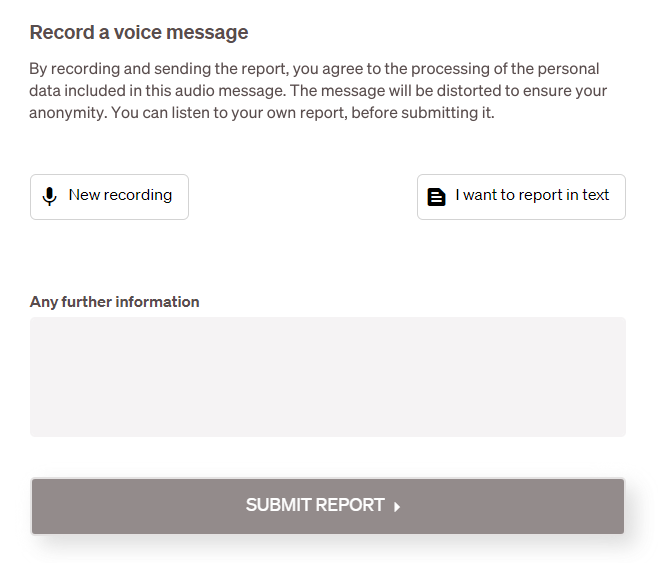Tap the page symbol inside report in text
This screenshot has width=658, height=564.
click(436, 197)
